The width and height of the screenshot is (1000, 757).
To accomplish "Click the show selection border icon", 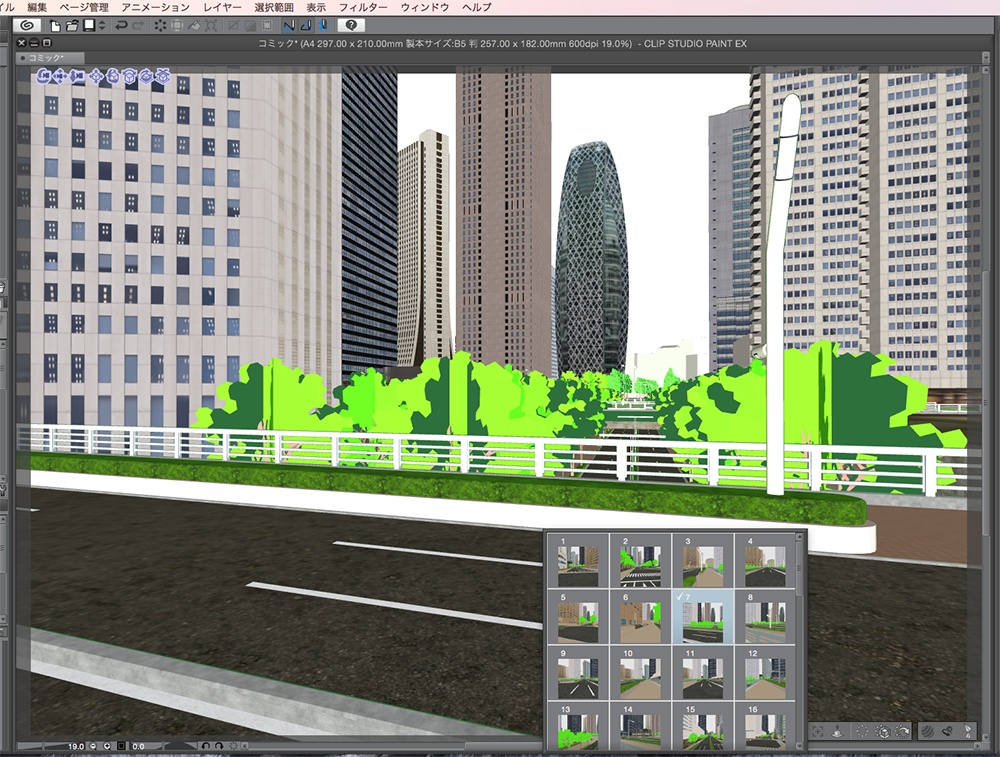I will [x=267, y=26].
